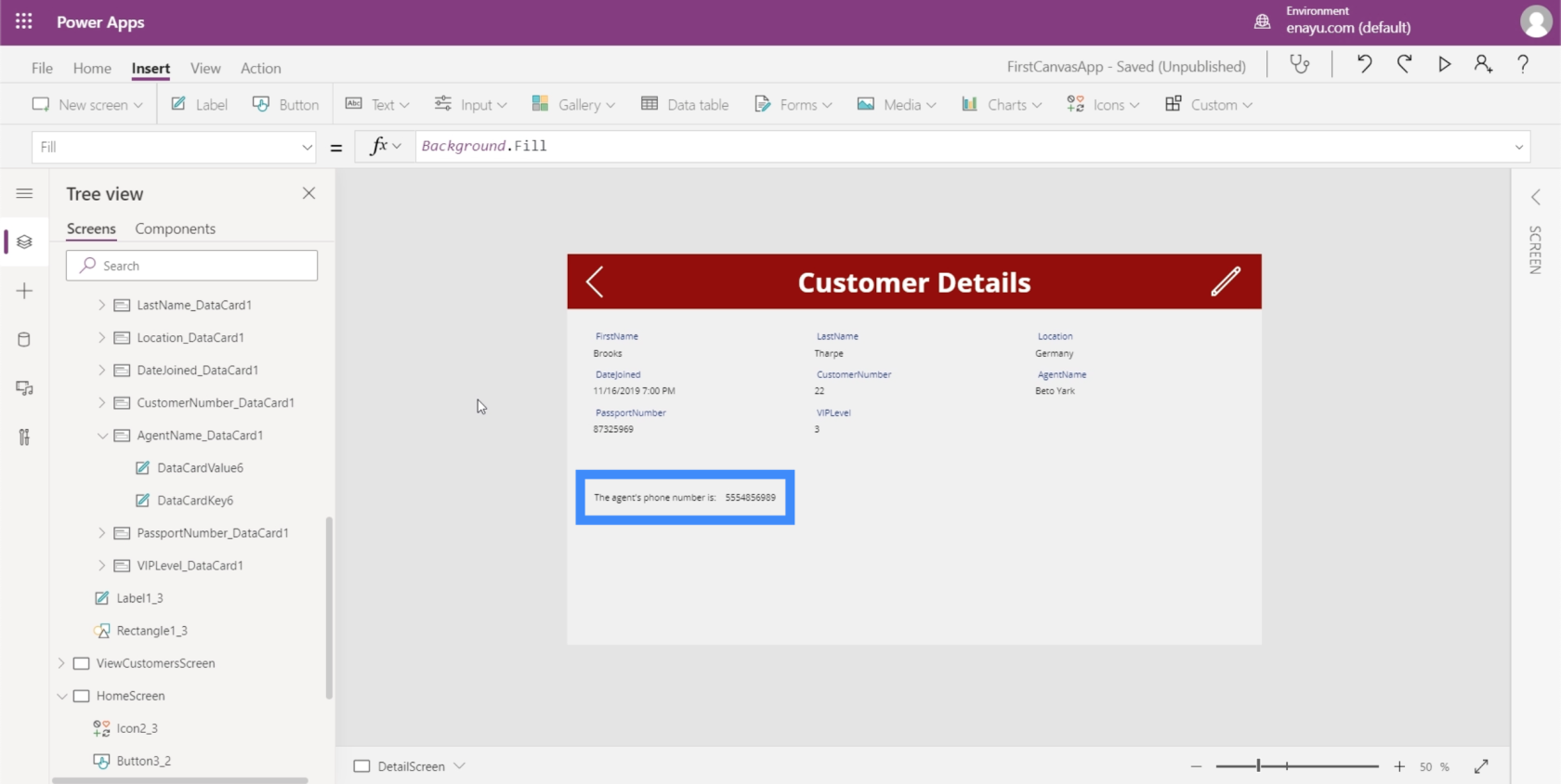Expand CustomerNumber_DataCard1 node
Viewport: 1561px width, 784px height.
tap(101, 402)
